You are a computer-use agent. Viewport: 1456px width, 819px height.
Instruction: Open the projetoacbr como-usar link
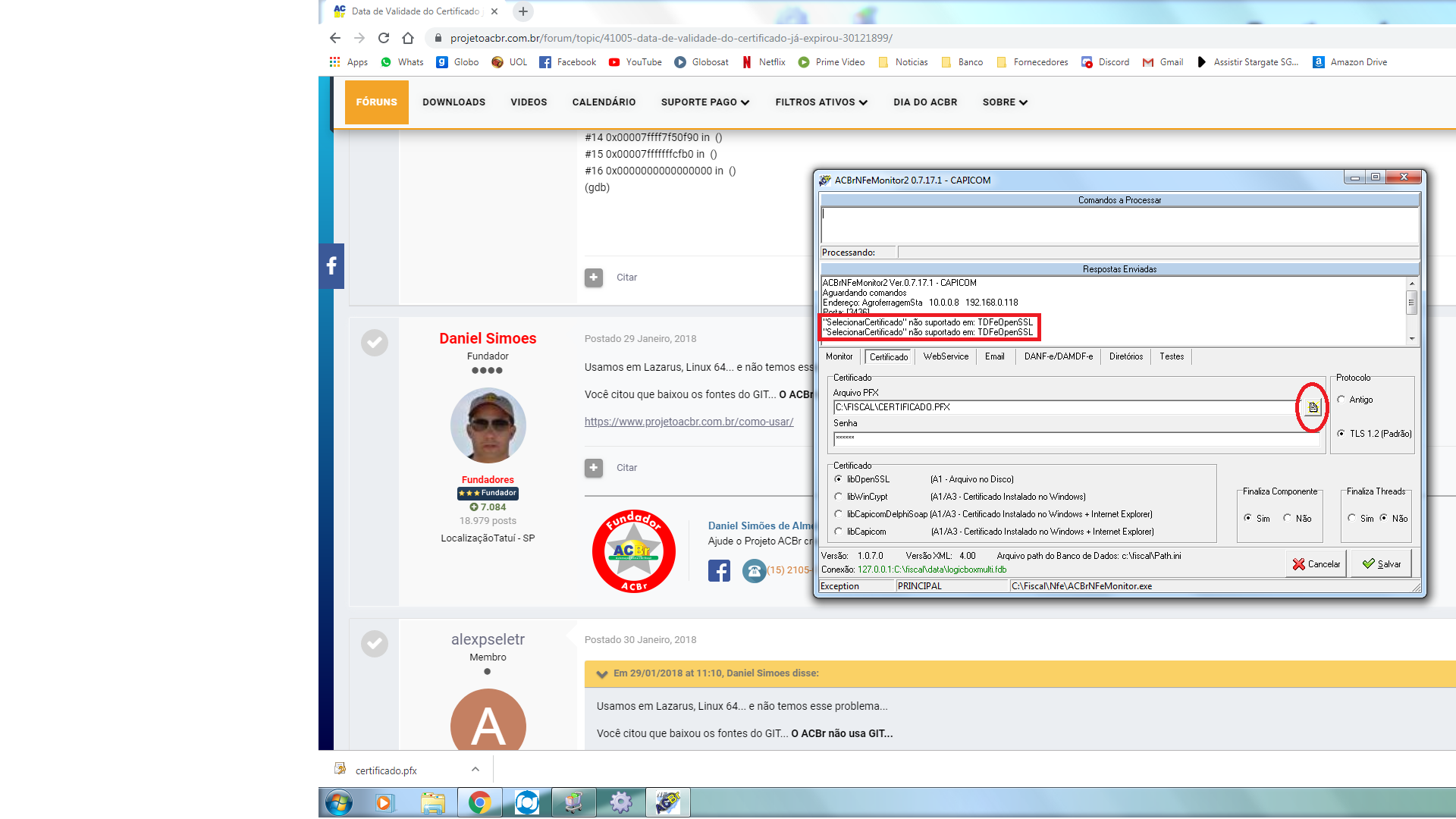coord(689,422)
